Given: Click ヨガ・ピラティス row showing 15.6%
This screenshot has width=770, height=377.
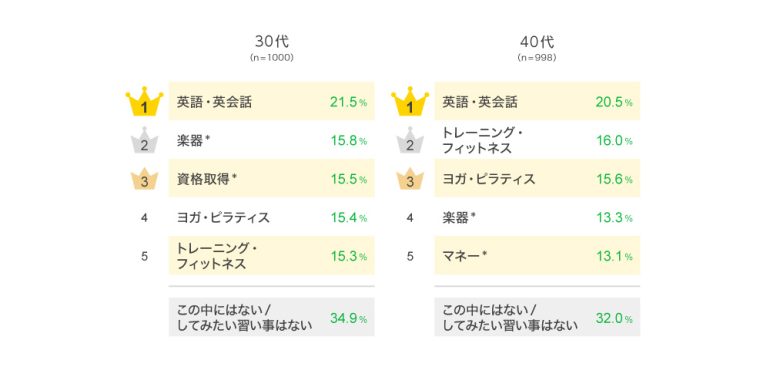Looking at the screenshot, I should [x=537, y=178].
